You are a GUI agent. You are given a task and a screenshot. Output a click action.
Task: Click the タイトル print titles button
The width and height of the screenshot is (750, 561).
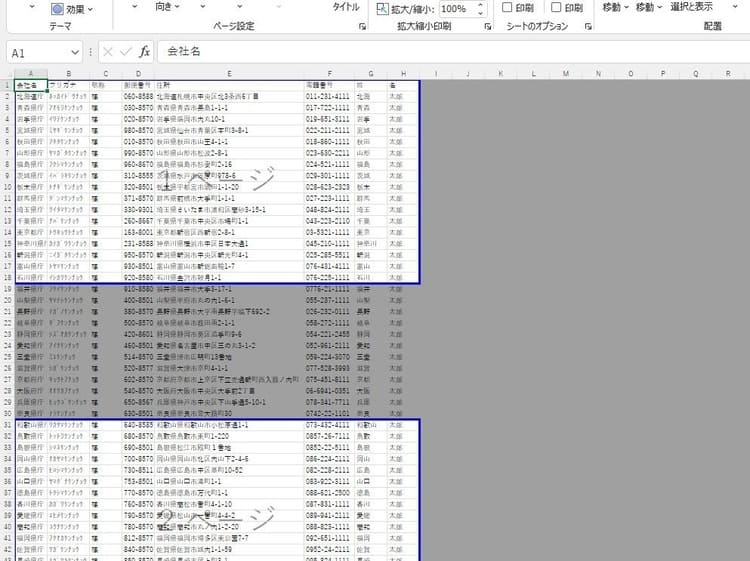346,7
